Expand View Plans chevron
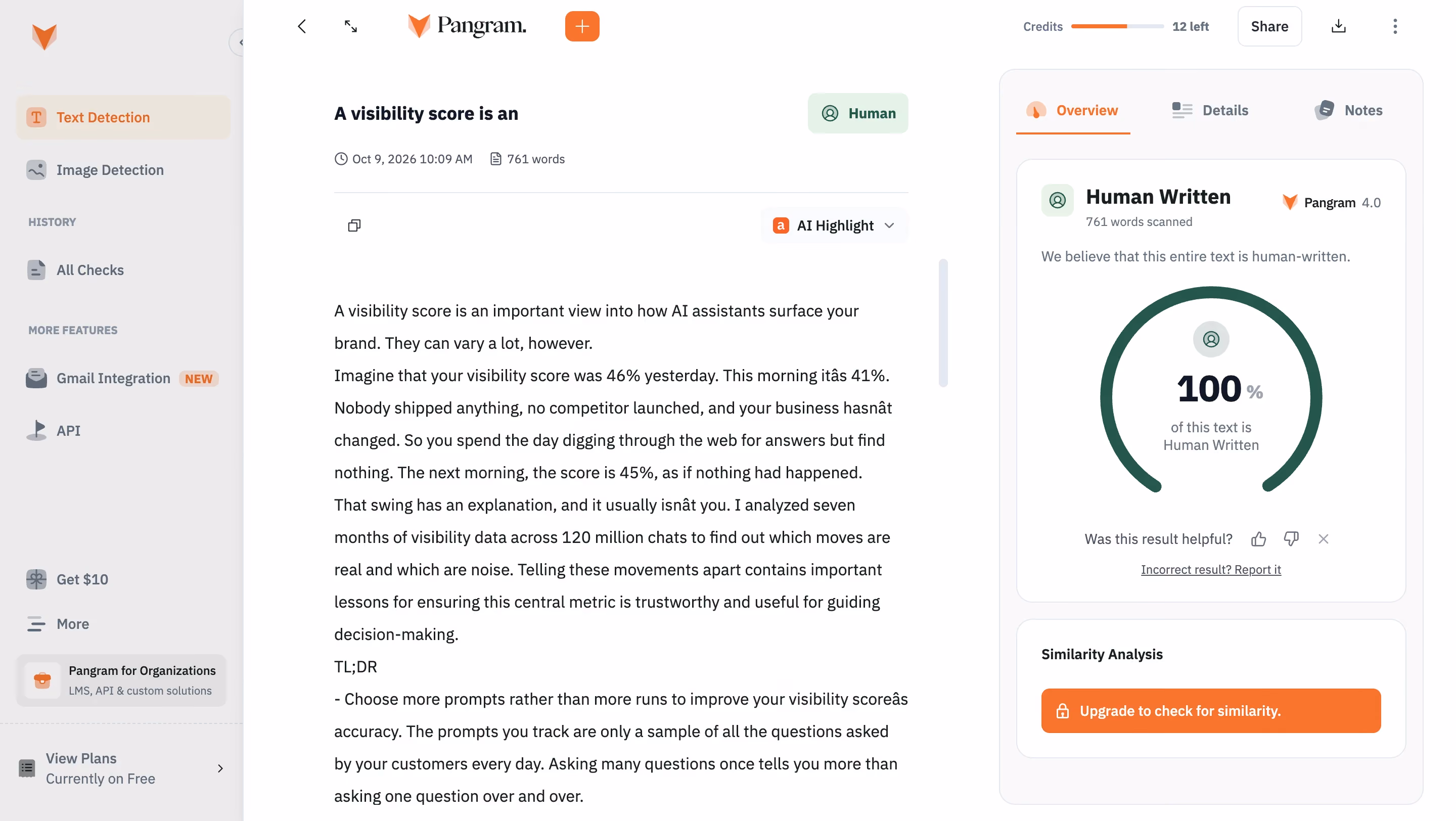The image size is (1456, 821). click(x=220, y=768)
